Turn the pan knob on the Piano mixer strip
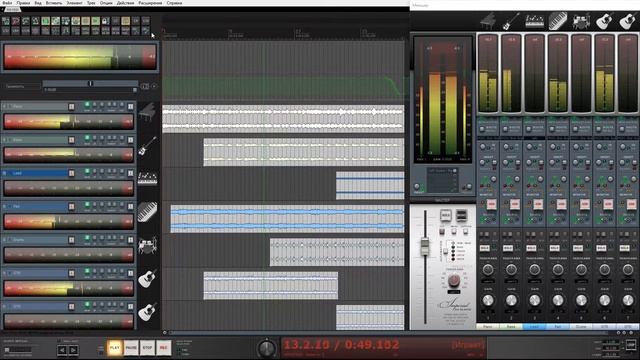The image size is (640, 360). coord(488,269)
